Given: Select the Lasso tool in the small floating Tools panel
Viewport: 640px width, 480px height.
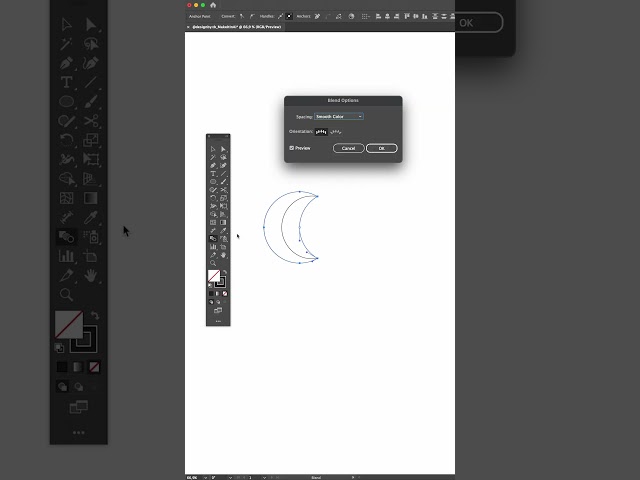Looking at the screenshot, I should point(223,157).
